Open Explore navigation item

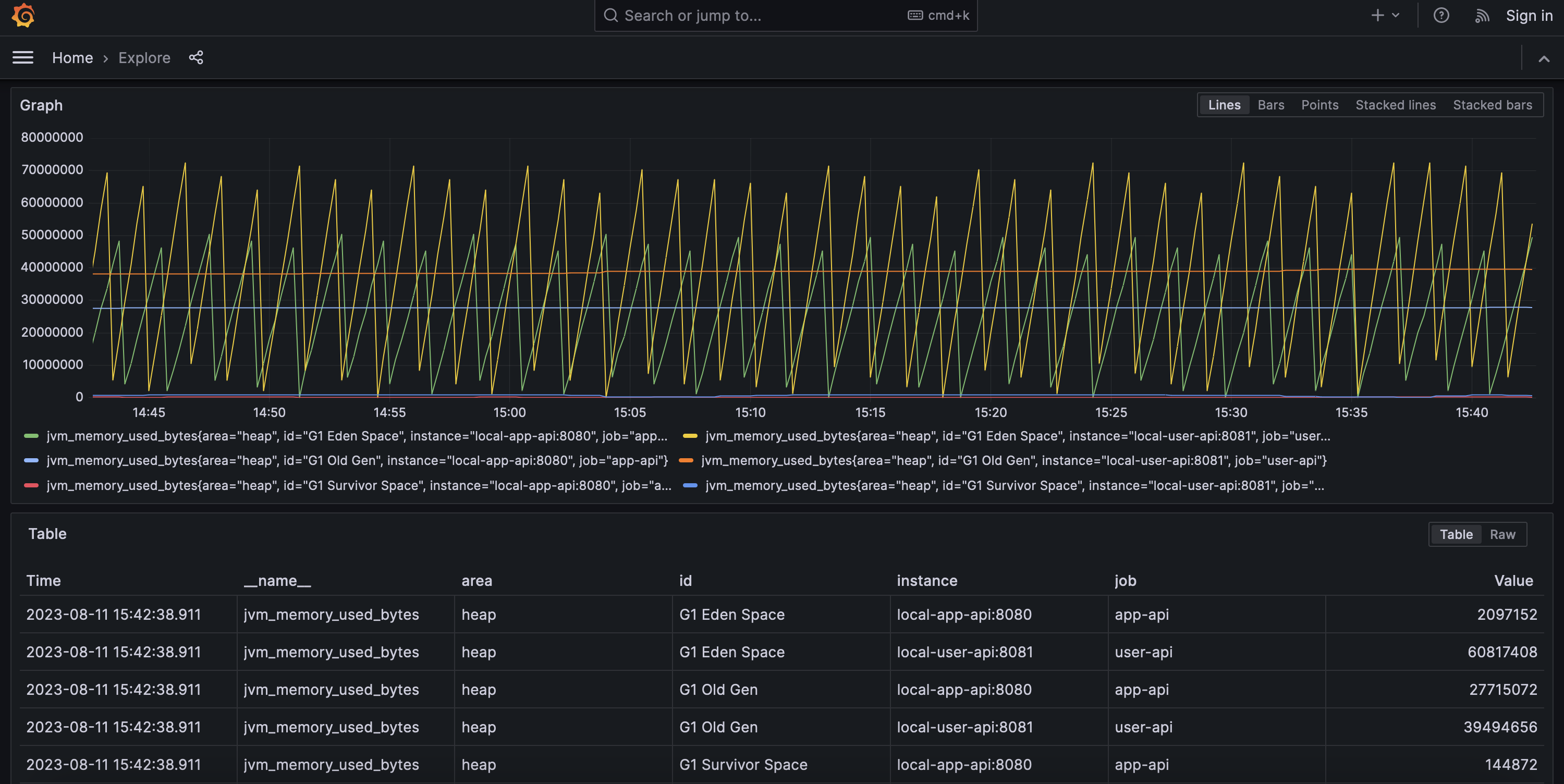point(144,57)
